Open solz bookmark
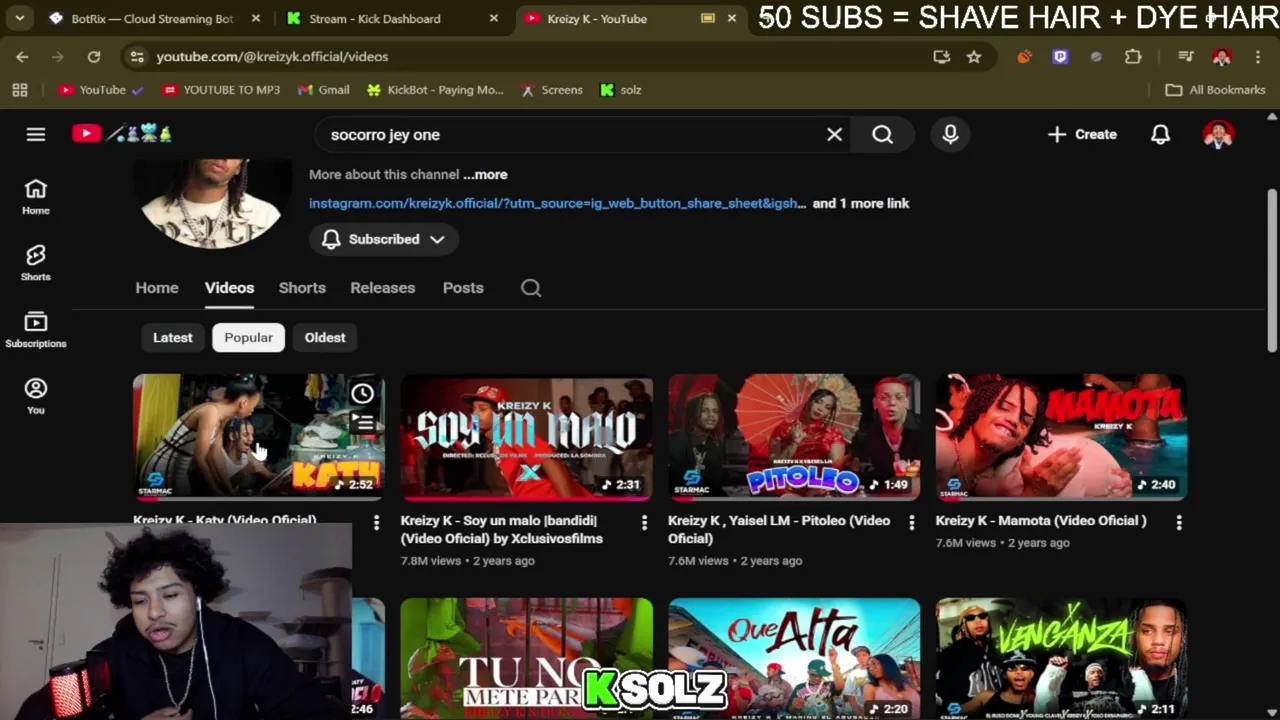Screen dimensions: 1280x720 click(x=620, y=90)
